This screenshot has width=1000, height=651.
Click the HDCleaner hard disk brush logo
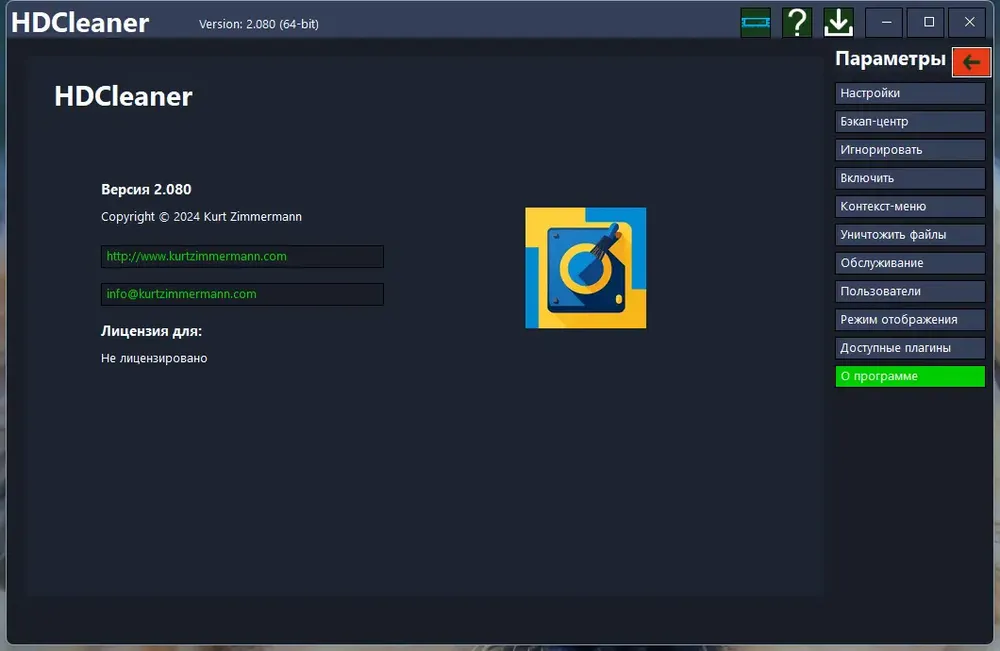point(585,268)
